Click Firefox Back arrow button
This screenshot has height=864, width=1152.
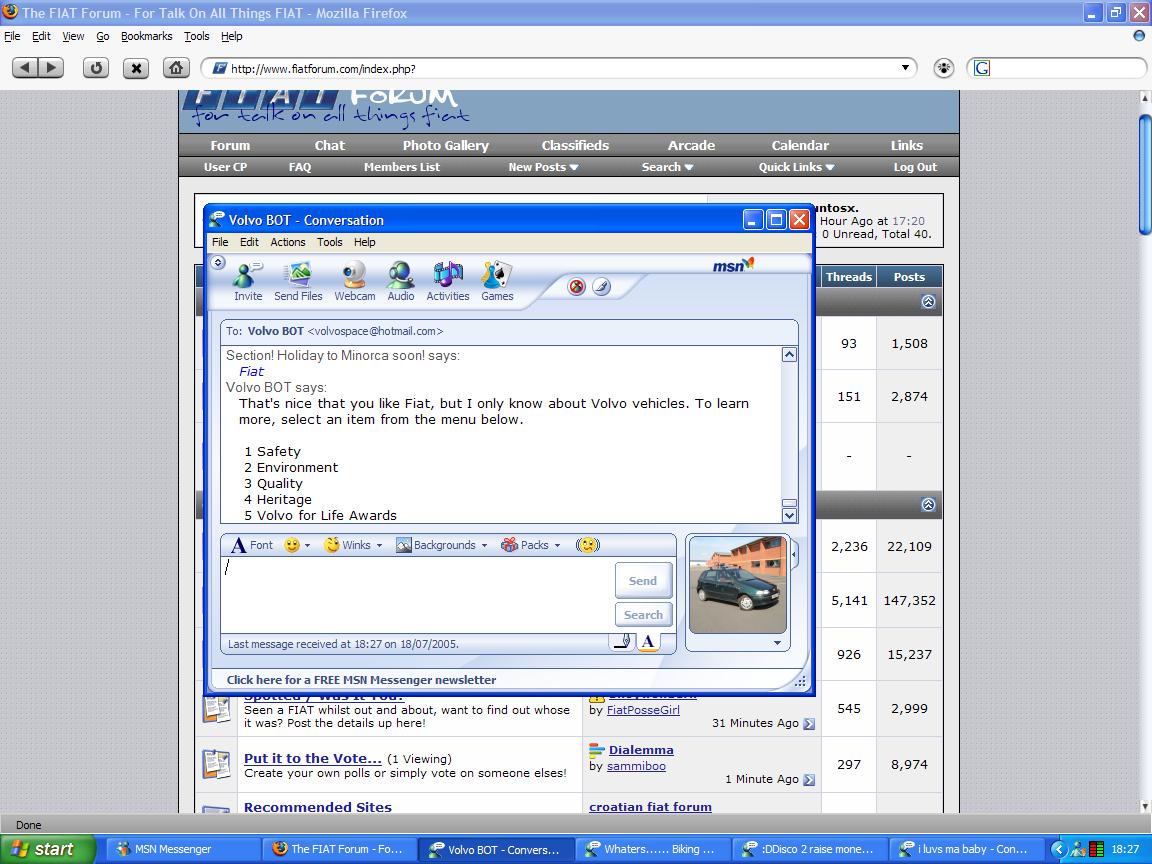[x=25, y=68]
